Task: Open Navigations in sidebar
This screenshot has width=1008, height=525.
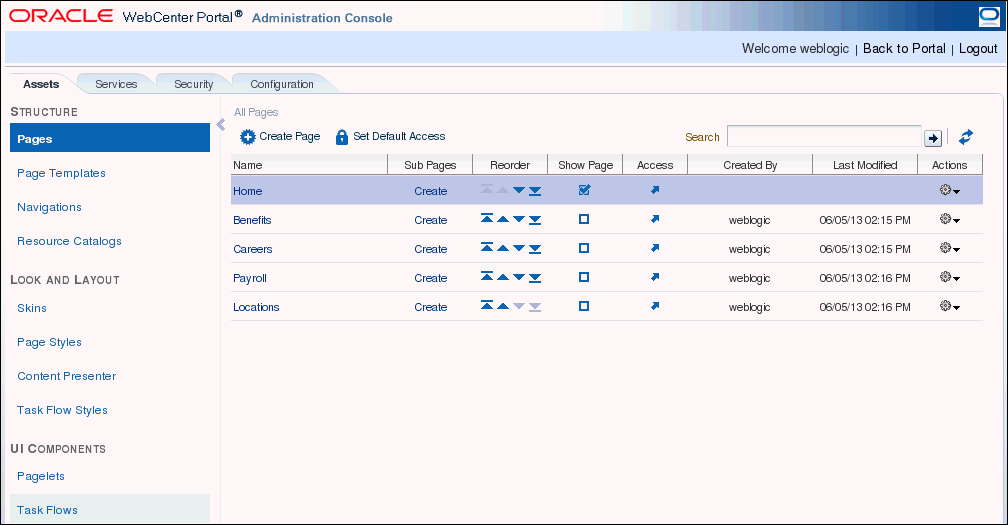Action: pos(50,207)
